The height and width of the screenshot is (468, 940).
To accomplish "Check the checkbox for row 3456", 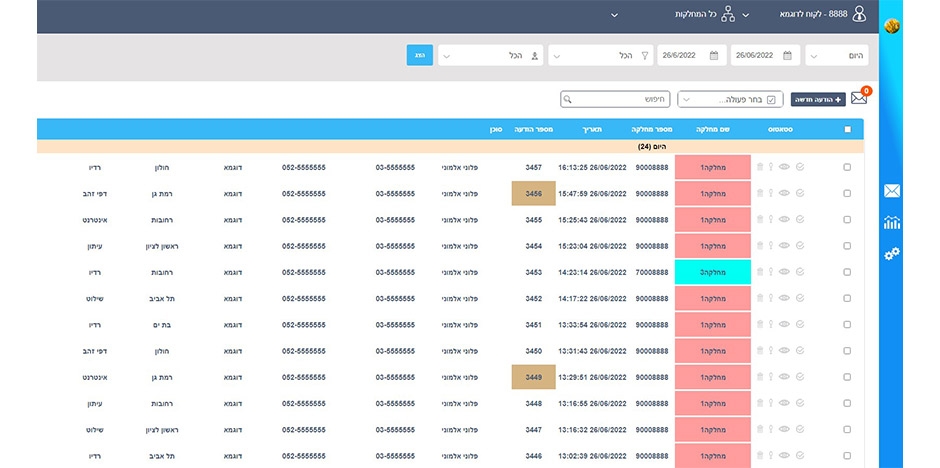I will 847,194.
